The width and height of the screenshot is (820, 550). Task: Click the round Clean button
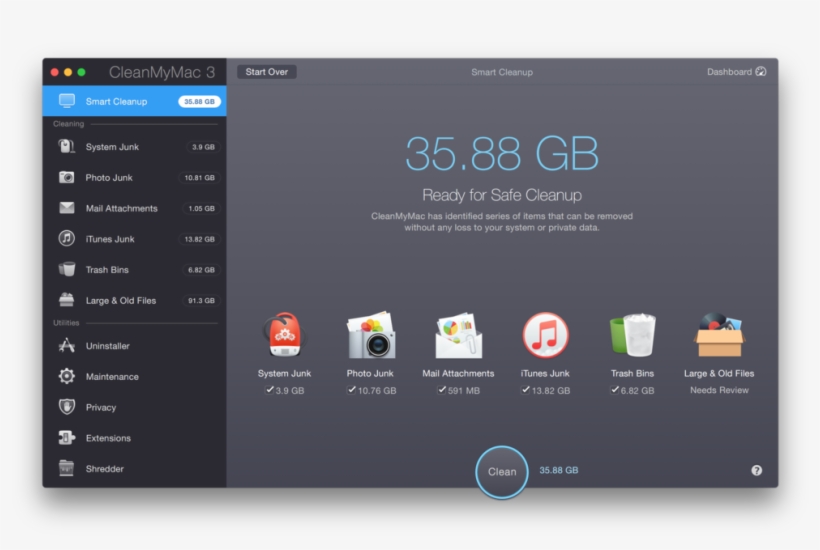pyautogui.click(x=502, y=472)
